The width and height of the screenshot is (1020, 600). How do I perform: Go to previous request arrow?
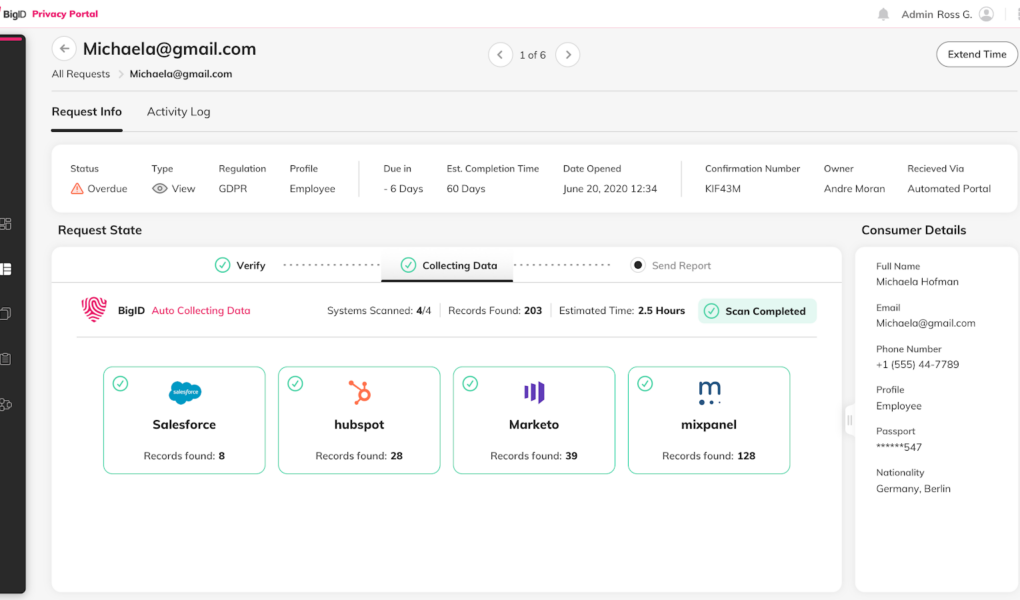click(x=500, y=55)
